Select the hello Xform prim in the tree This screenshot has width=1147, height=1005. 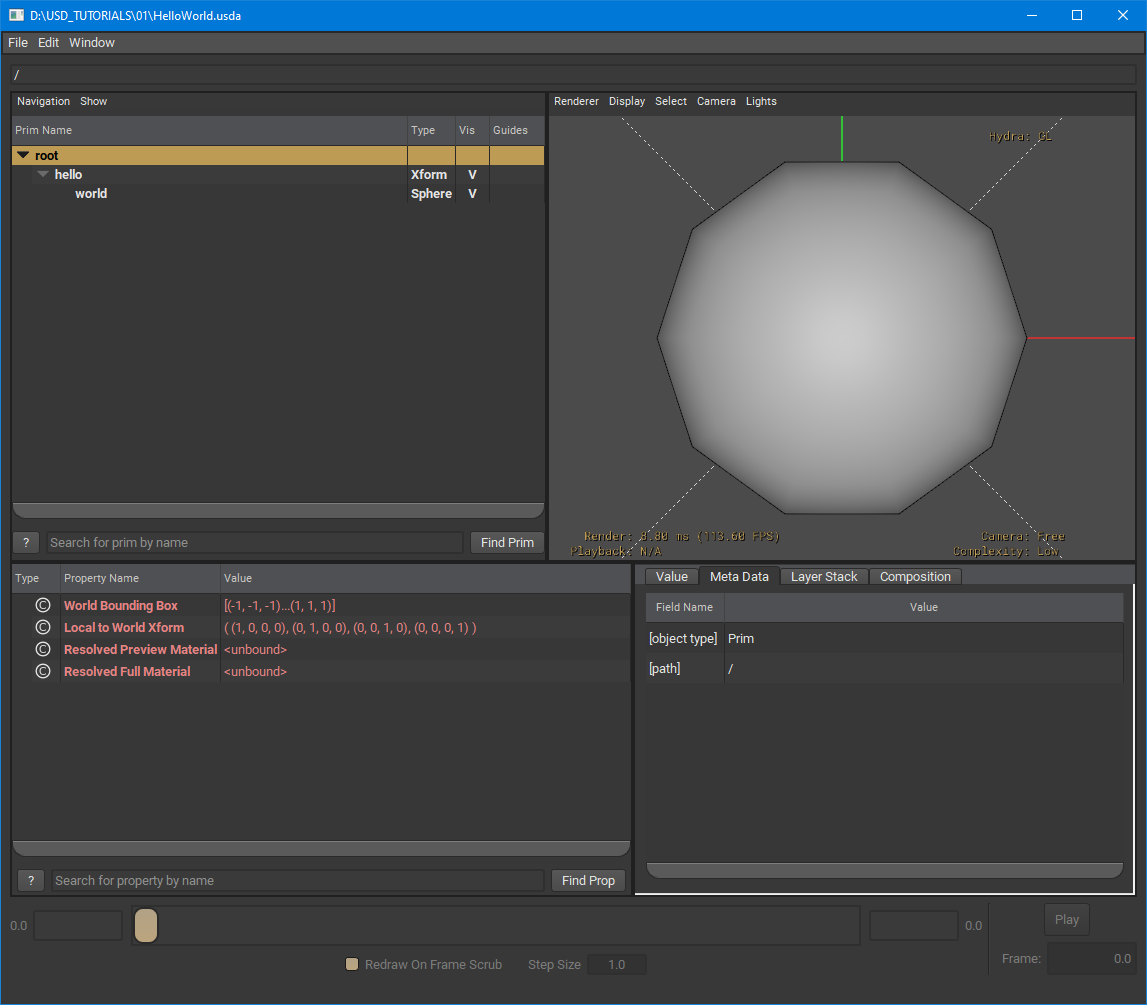click(x=68, y=174)
